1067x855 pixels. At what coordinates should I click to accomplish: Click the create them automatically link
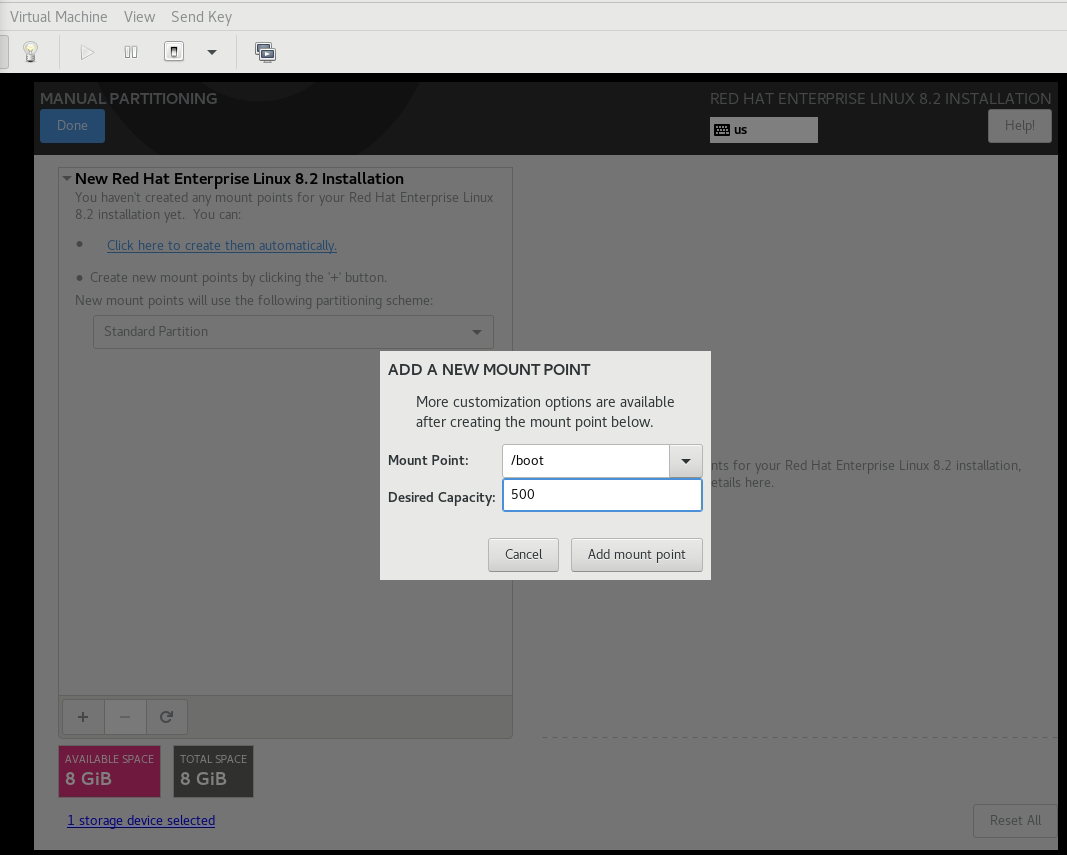222,246
